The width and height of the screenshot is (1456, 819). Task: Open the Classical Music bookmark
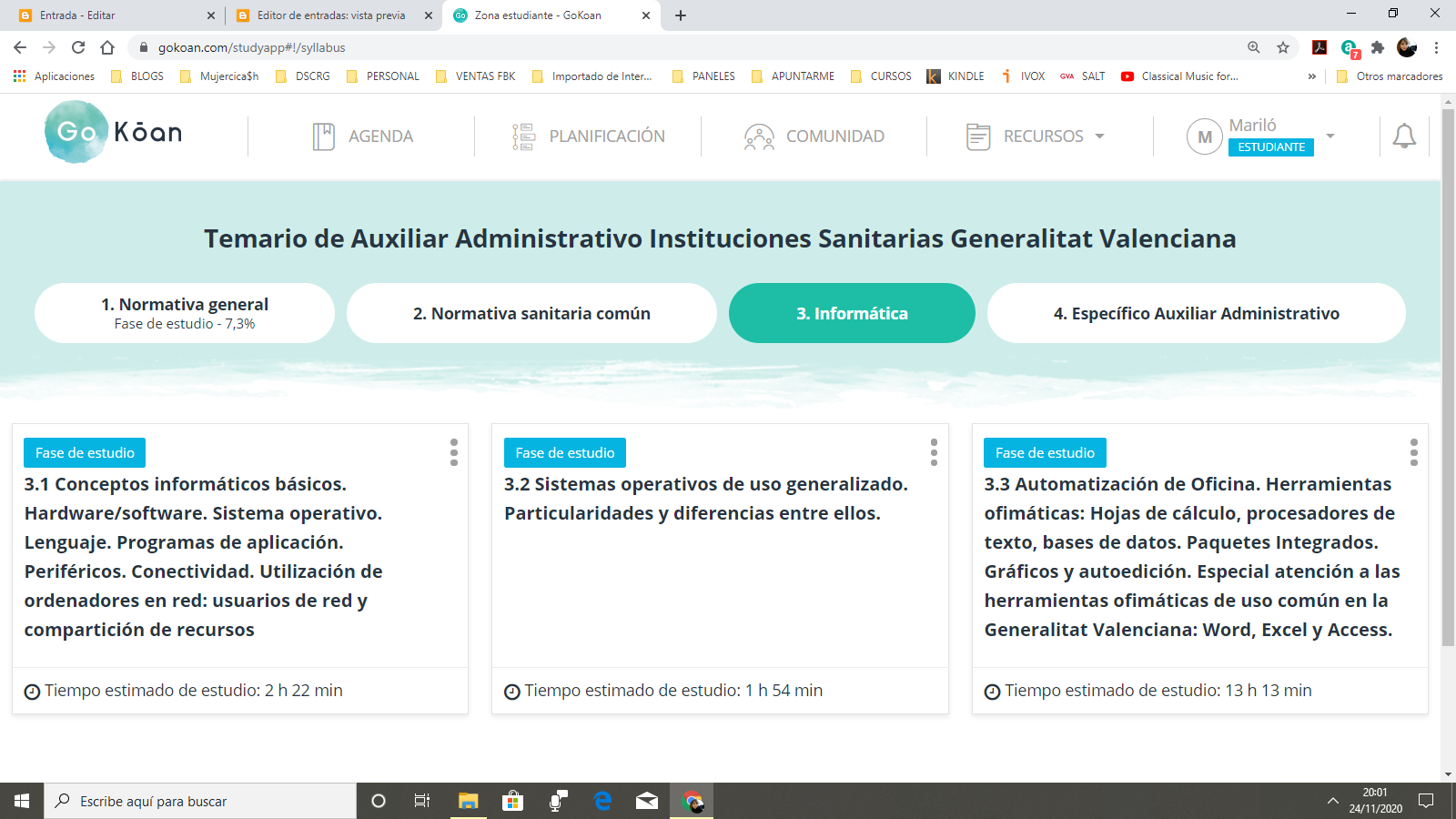[x=1179, y=76]
